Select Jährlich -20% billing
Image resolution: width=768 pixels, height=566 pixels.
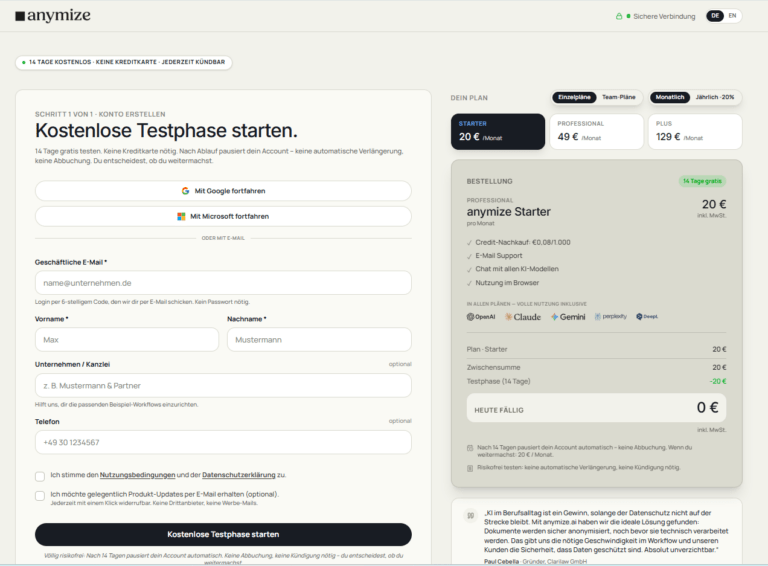(x=715, y=97)
